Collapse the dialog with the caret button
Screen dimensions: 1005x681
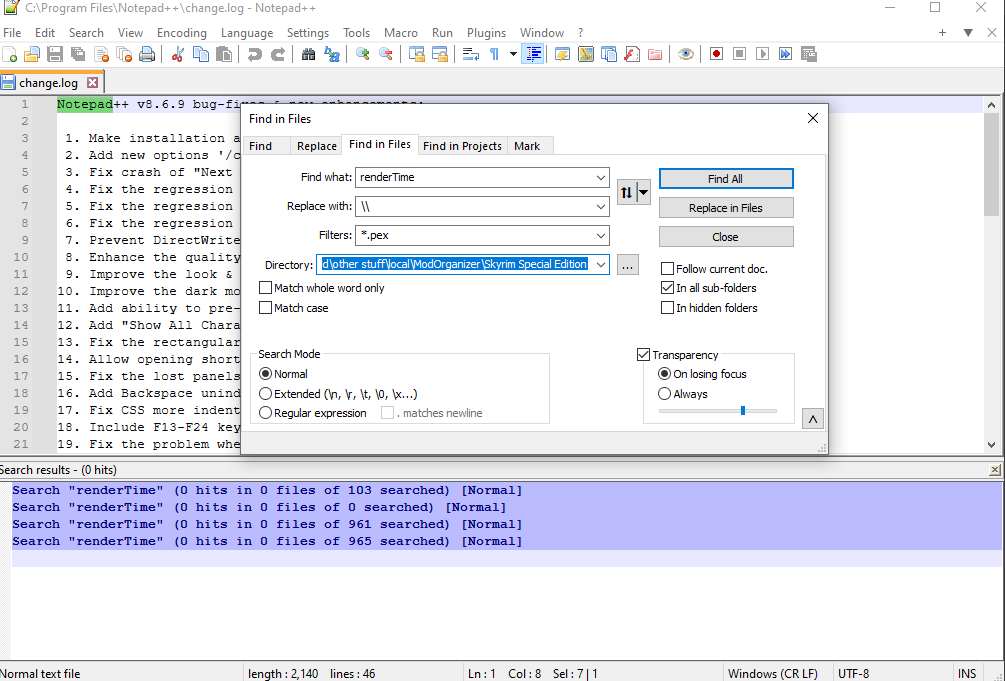[813, 419]
